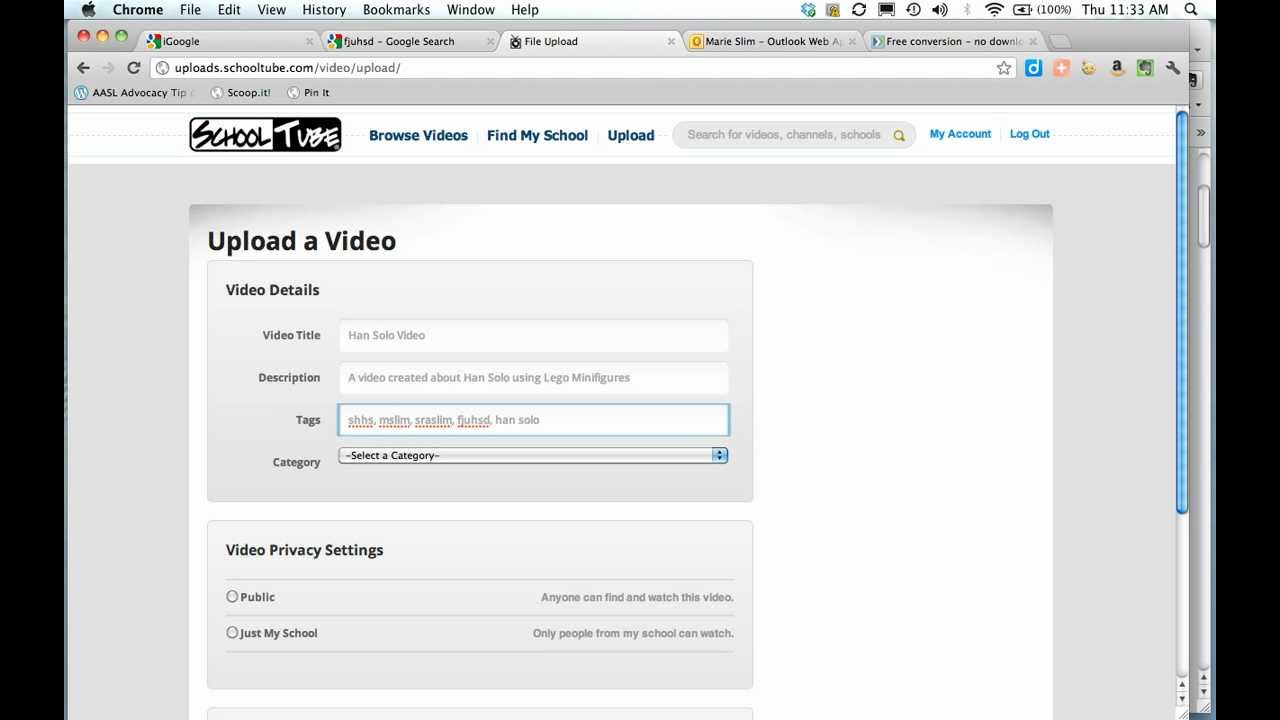Select the Public privacy radio button

(232, 597)
